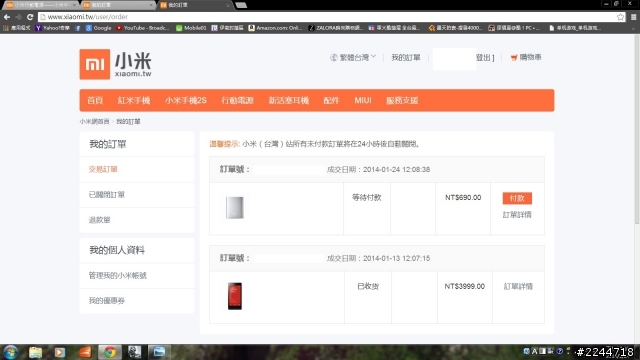This screenshot has width=640, height=360.
Task: Open the 首頁 nav menu item
Action: pos(95,100)
